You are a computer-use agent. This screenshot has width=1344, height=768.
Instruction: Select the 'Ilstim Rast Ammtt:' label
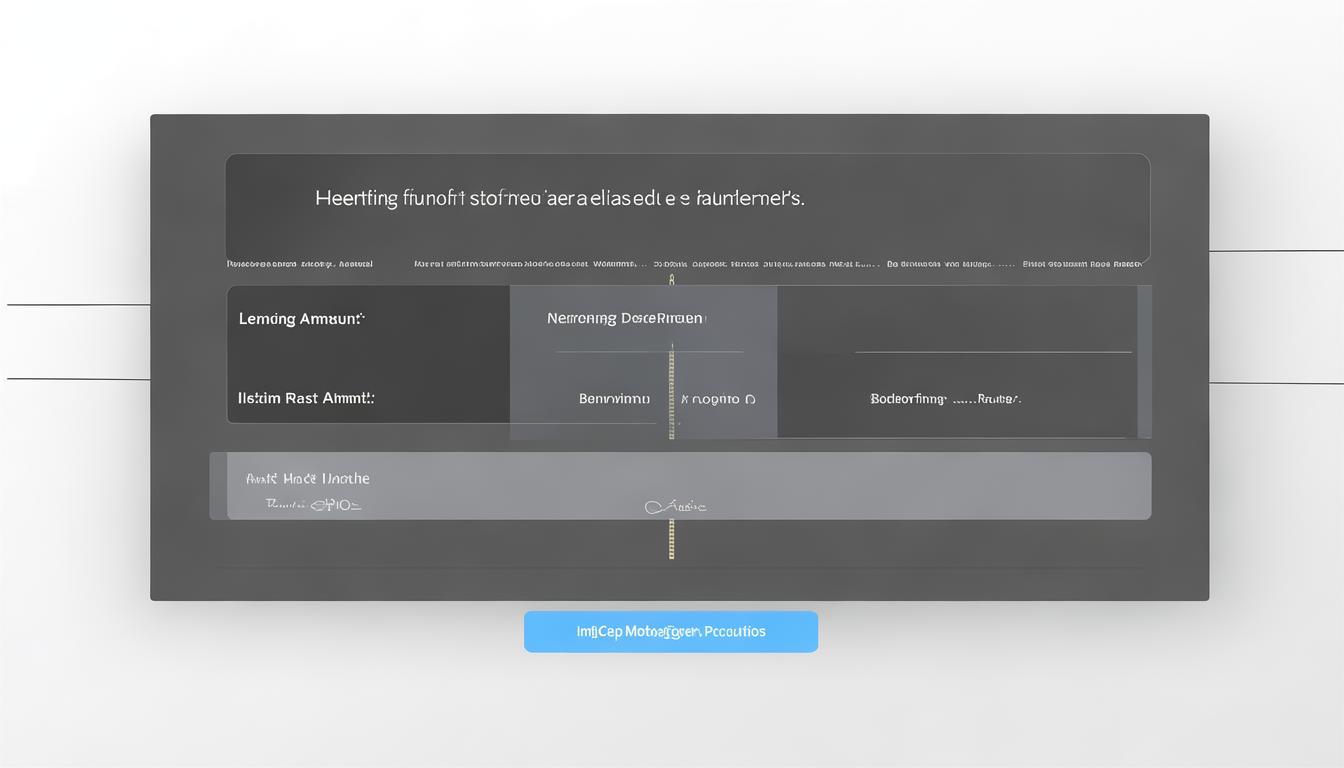click(x=306, y=398)
